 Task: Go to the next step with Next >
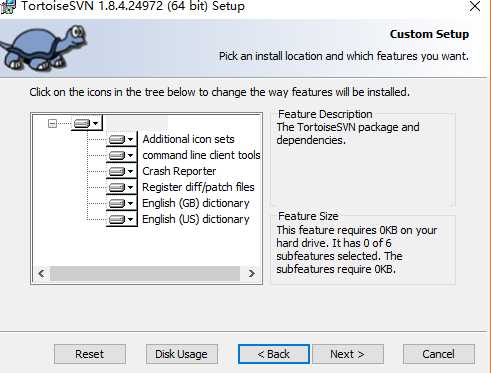[x=347, y=354]
